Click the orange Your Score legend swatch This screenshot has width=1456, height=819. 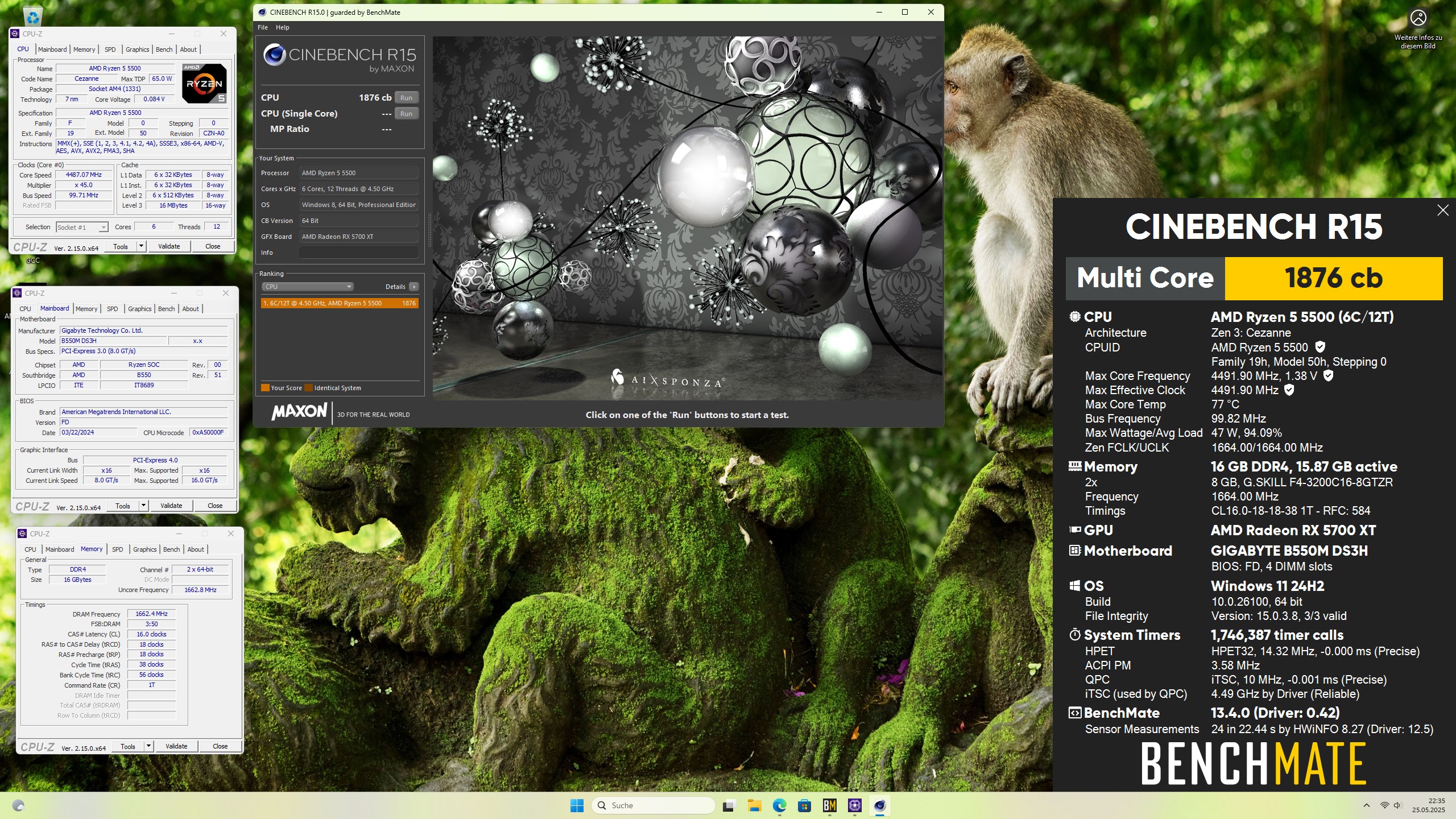(x=265, y=388)
